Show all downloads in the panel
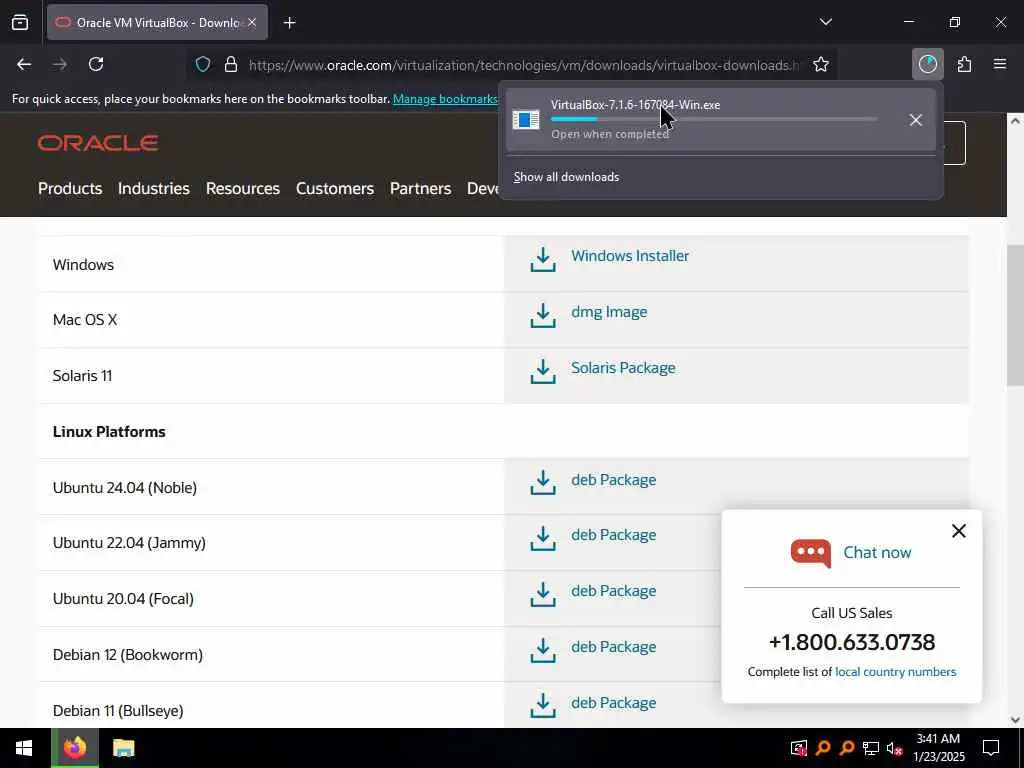Viewport: 1024px width, 768px height. pyautogui.click(x=566, y=177)
